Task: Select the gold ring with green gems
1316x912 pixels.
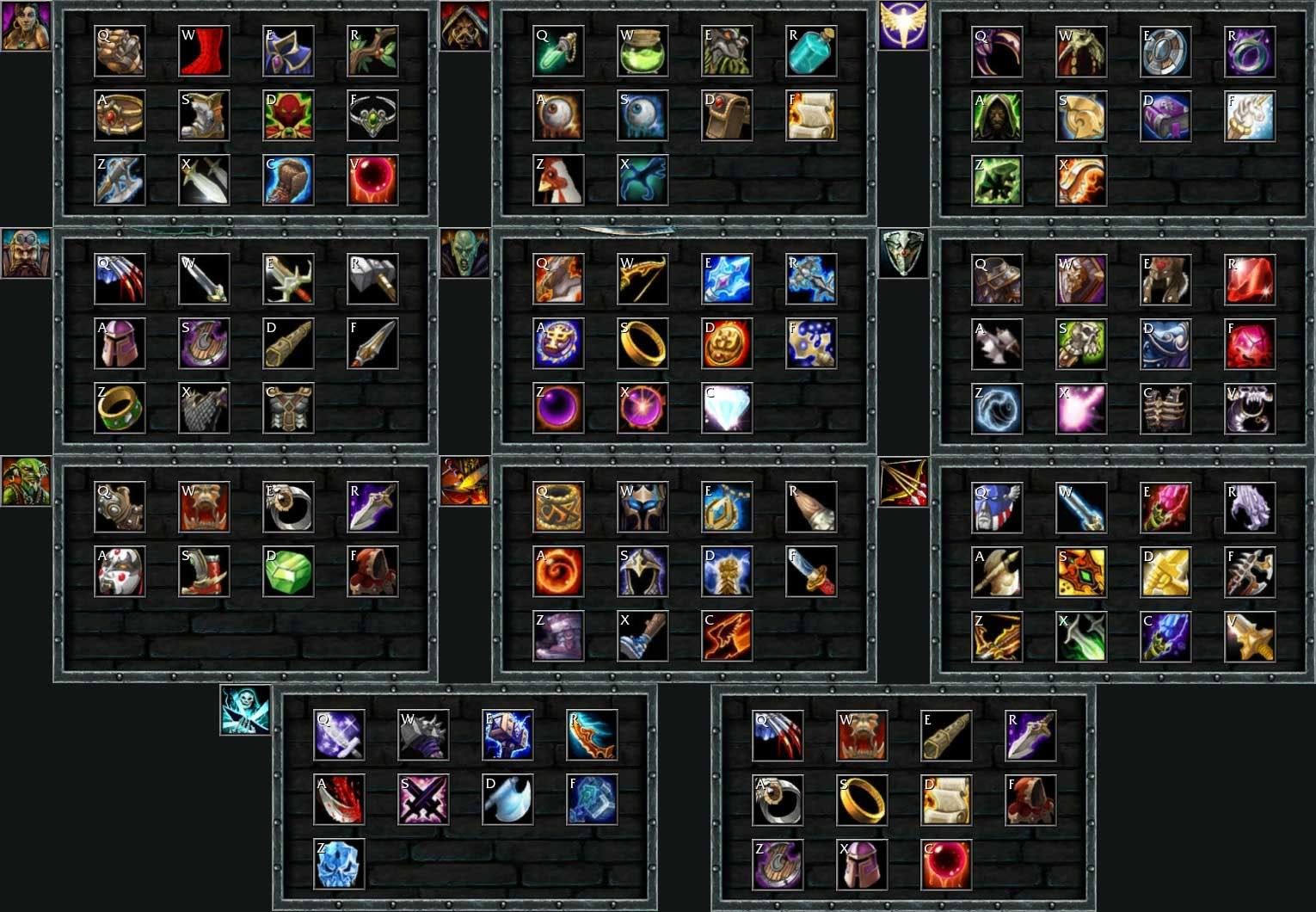Action: click(x=120, y=408)
